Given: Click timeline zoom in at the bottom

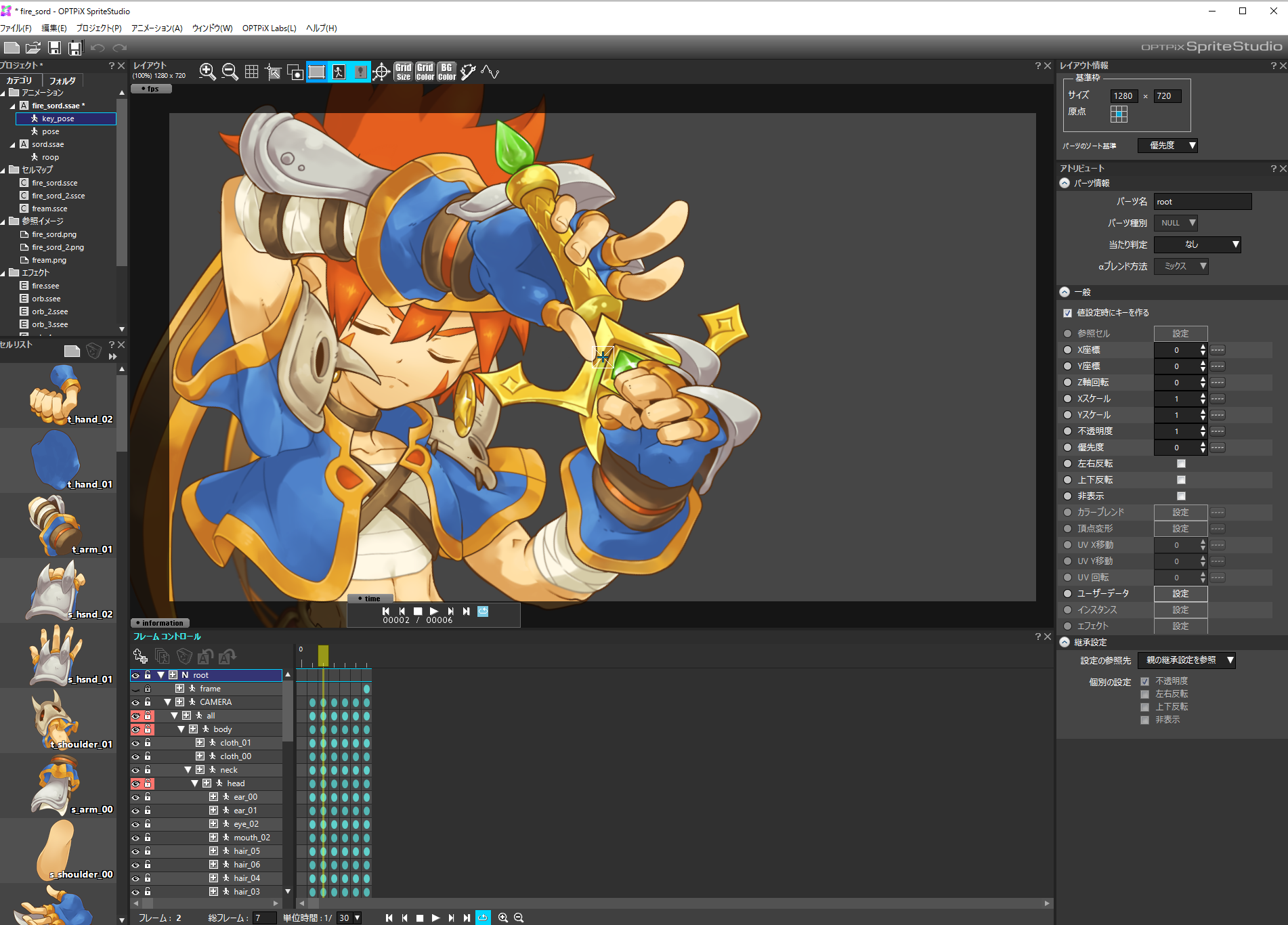Looking at the screenshot, I should coord(503,918).
